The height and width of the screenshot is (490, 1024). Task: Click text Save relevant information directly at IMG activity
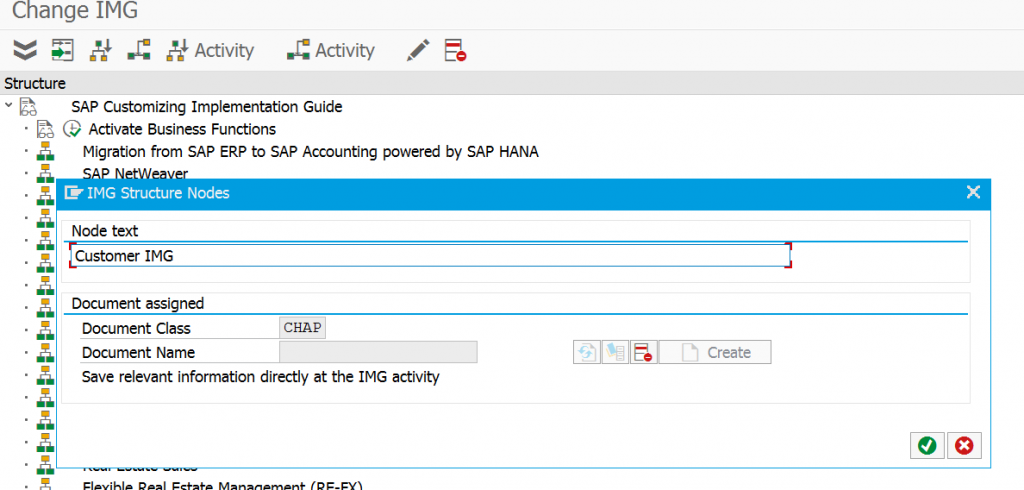261,377
